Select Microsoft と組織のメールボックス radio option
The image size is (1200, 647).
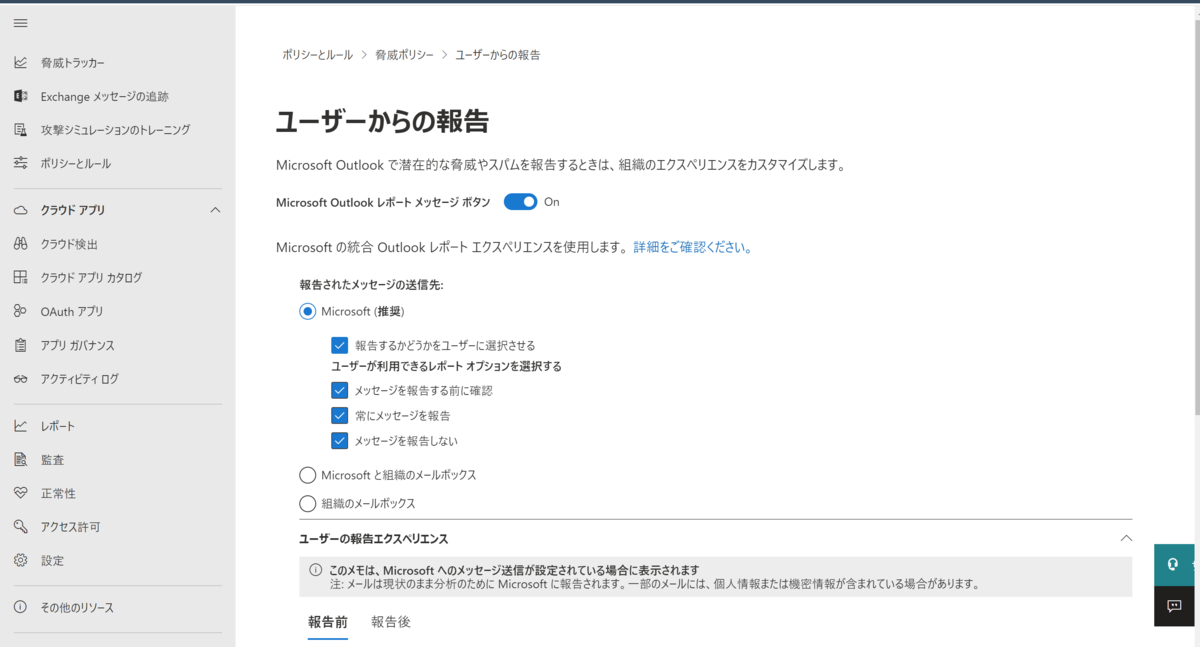pyautogui.click(x=308, y=475)
